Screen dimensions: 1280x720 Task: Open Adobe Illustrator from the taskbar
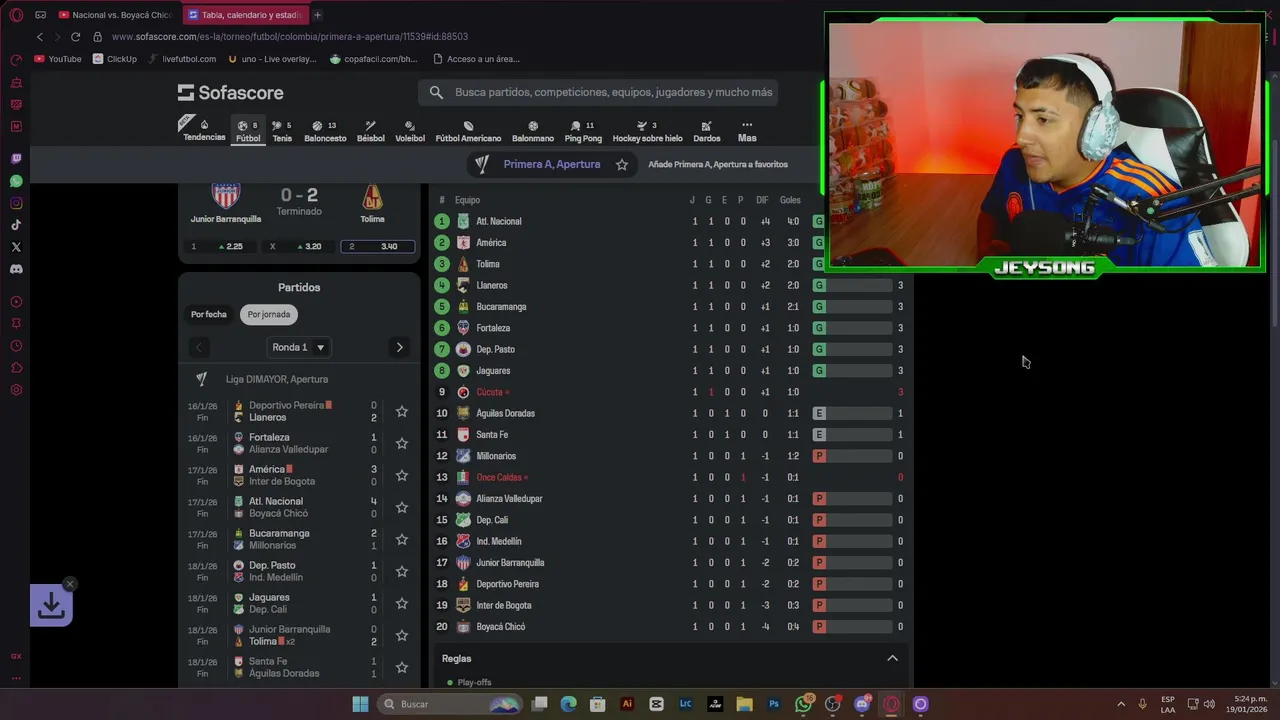[627, 704]
